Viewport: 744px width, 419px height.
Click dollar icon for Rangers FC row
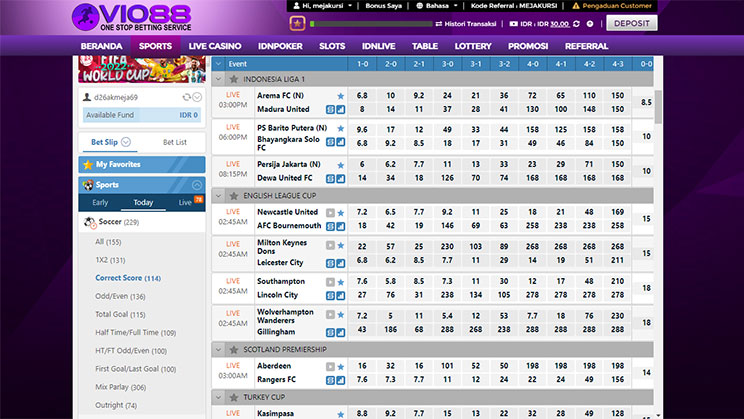[x=330, y=380]
